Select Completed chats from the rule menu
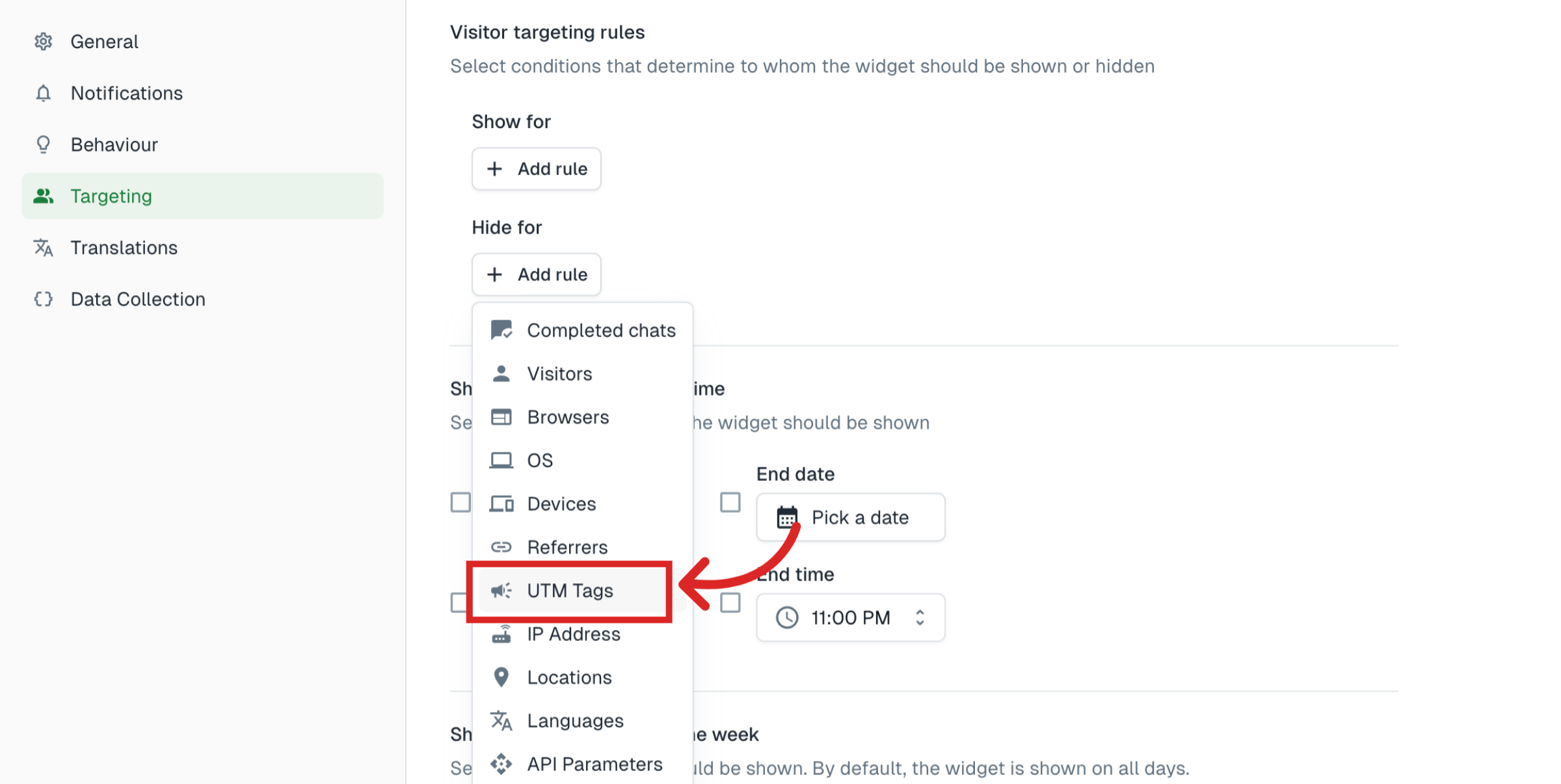This screenshot has height=784, width=1561. pyautogui.click(x=601, y=330)
